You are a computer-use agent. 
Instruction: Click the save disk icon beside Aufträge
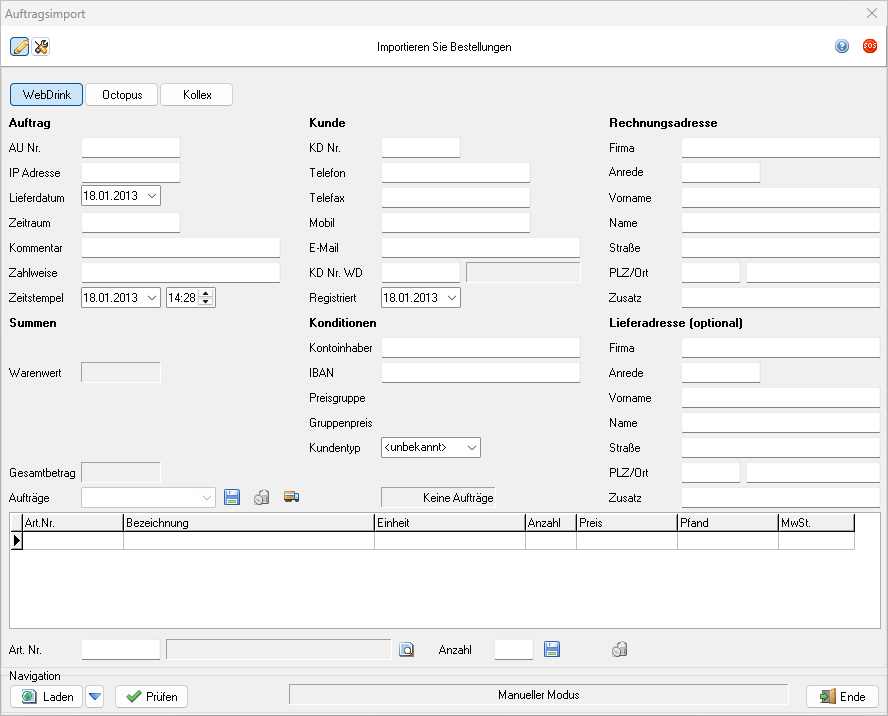[x=233, y=497]
